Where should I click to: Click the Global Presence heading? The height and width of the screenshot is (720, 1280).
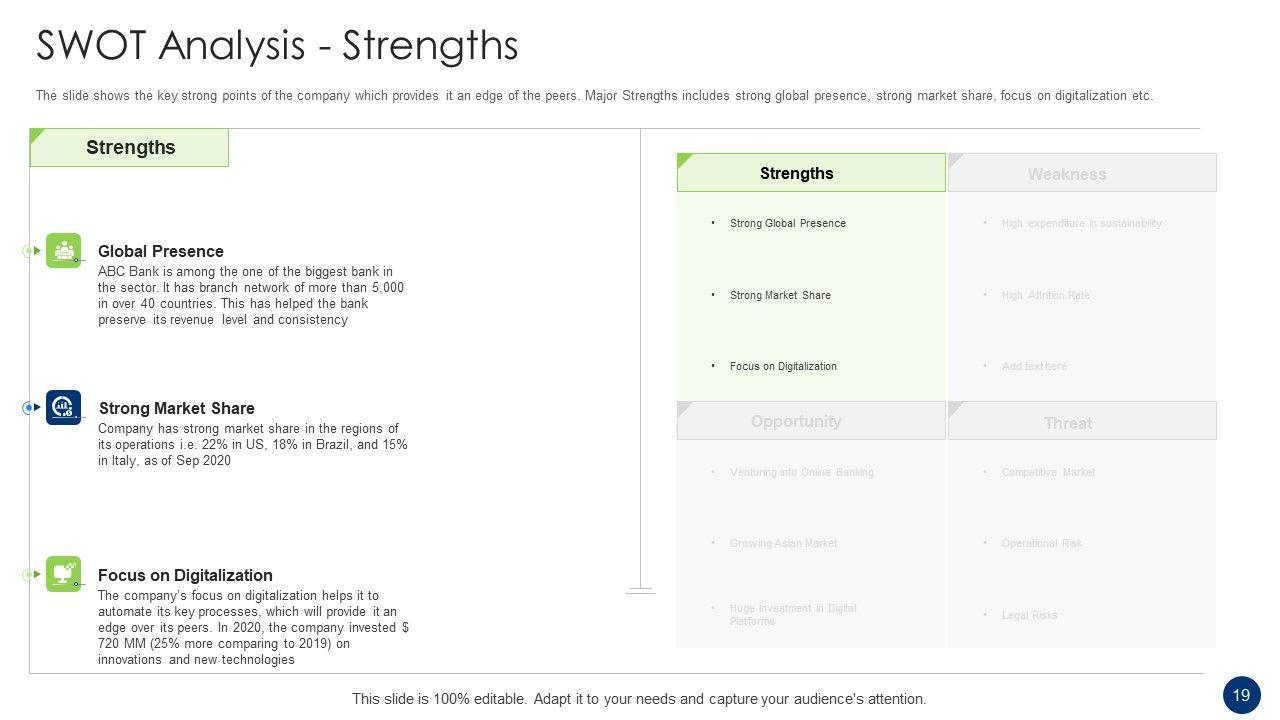click(161, 251)
